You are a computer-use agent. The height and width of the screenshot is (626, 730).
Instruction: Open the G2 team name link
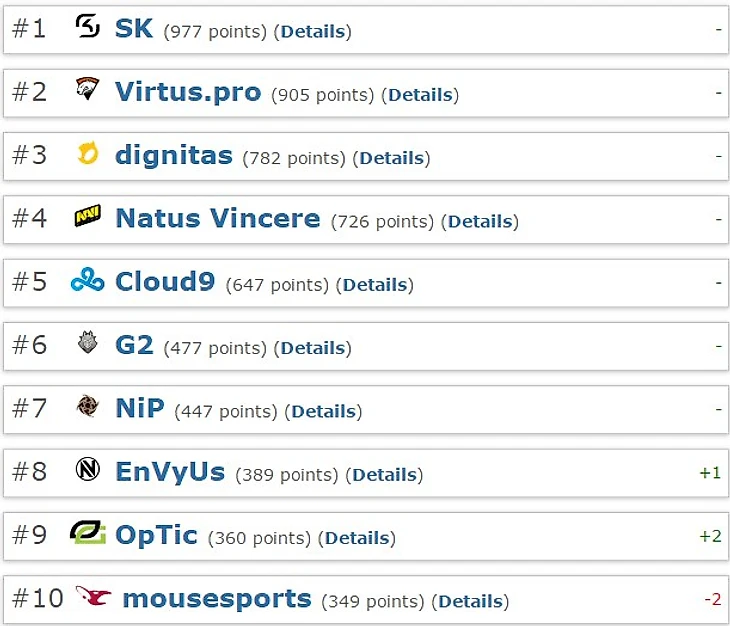(x=134, y=345)
